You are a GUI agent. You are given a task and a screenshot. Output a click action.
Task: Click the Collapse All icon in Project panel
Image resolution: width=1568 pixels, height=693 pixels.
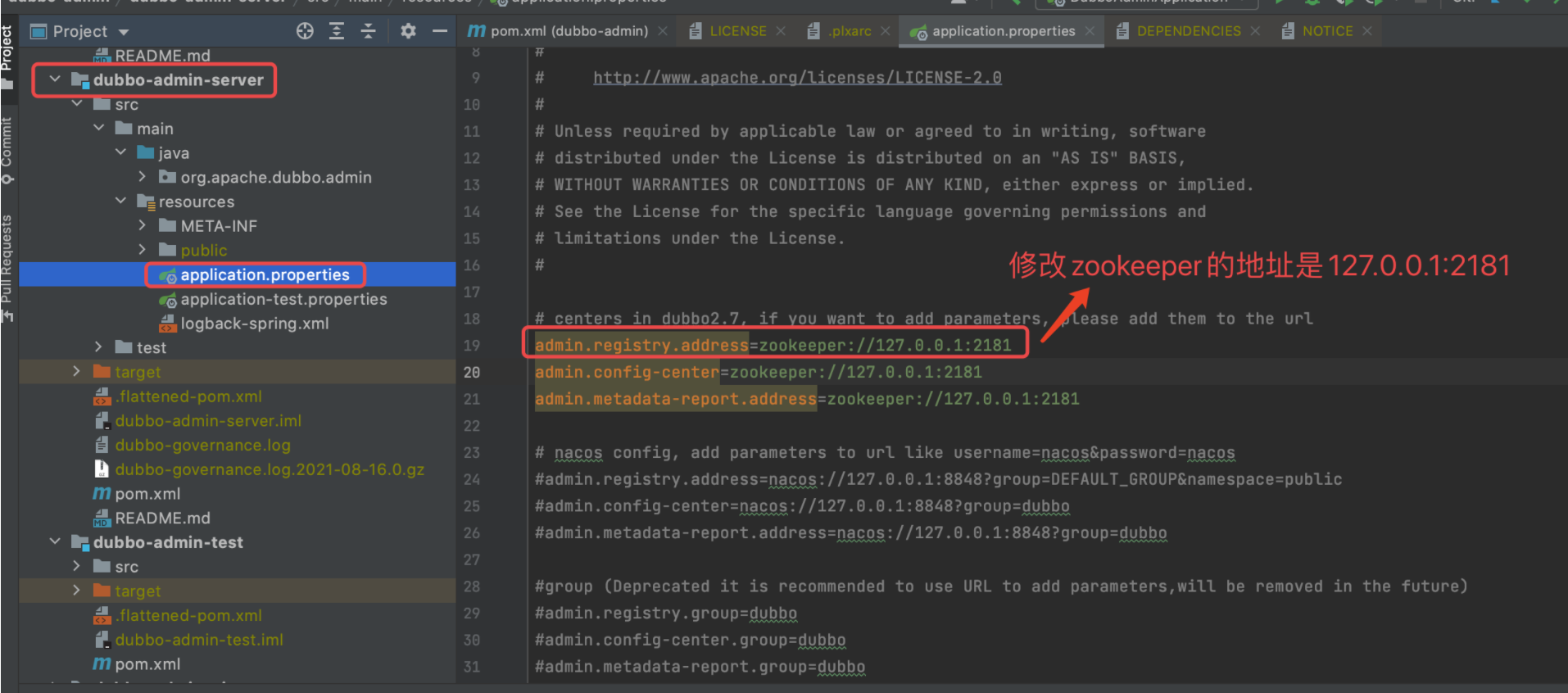[369, 31]
